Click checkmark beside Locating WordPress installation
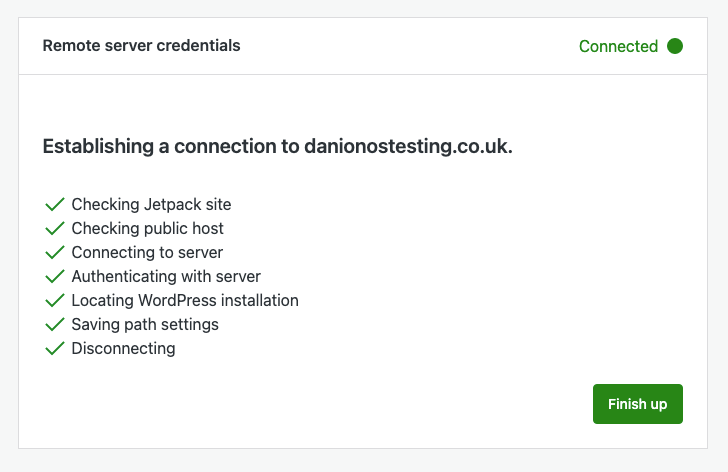Image resolution: width=728 pixels, height=472 pixels. coord(55,300)
